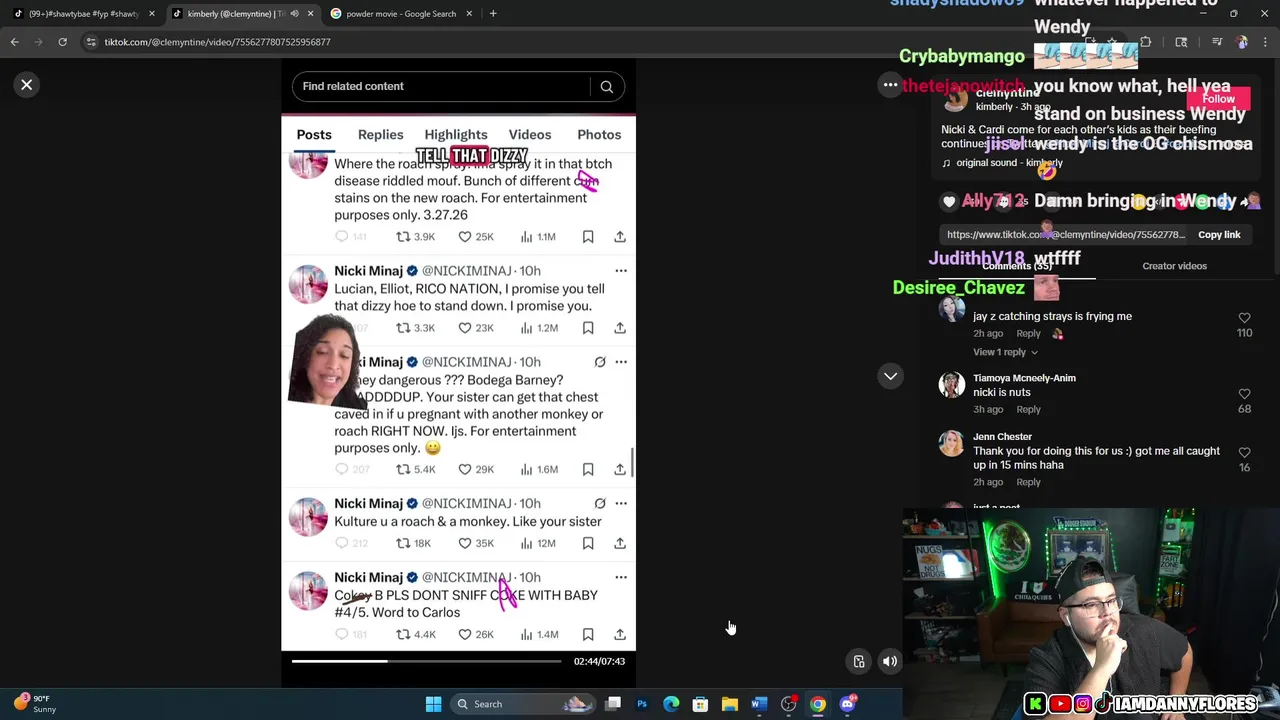Screen dimensions: 1280x720
Task: Click the Find related content search field
Action: 445,86
